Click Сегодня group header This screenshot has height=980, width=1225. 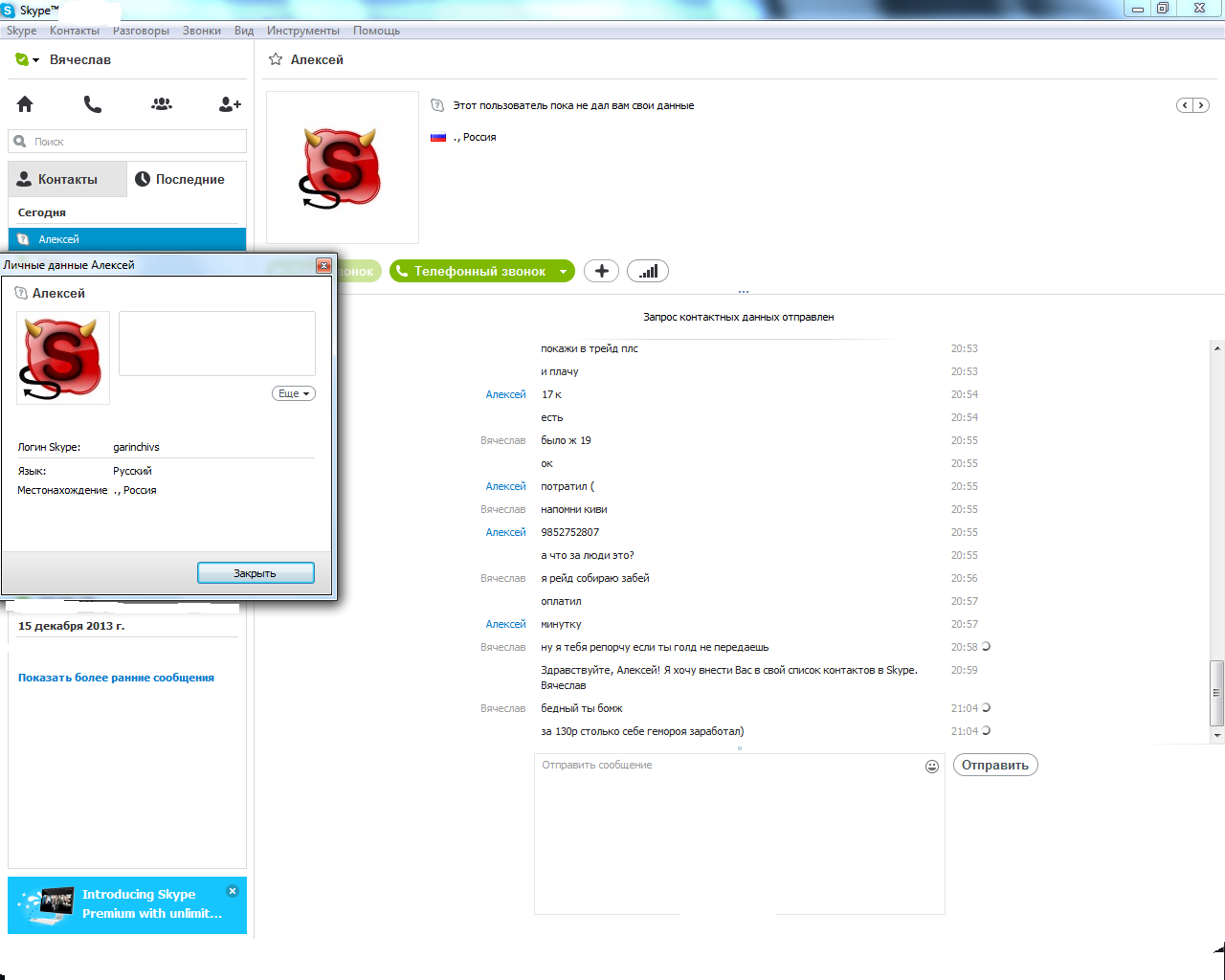[x=42, y=212]
